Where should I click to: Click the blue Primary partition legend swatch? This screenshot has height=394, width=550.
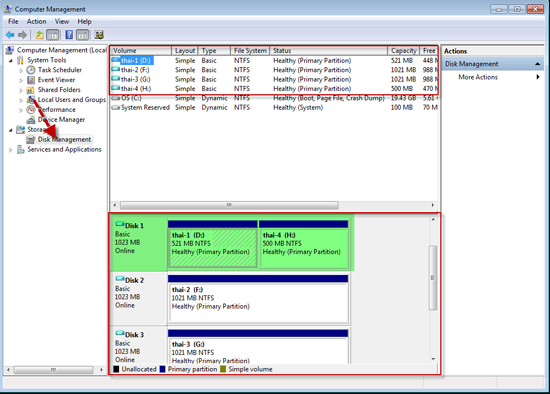162,369
